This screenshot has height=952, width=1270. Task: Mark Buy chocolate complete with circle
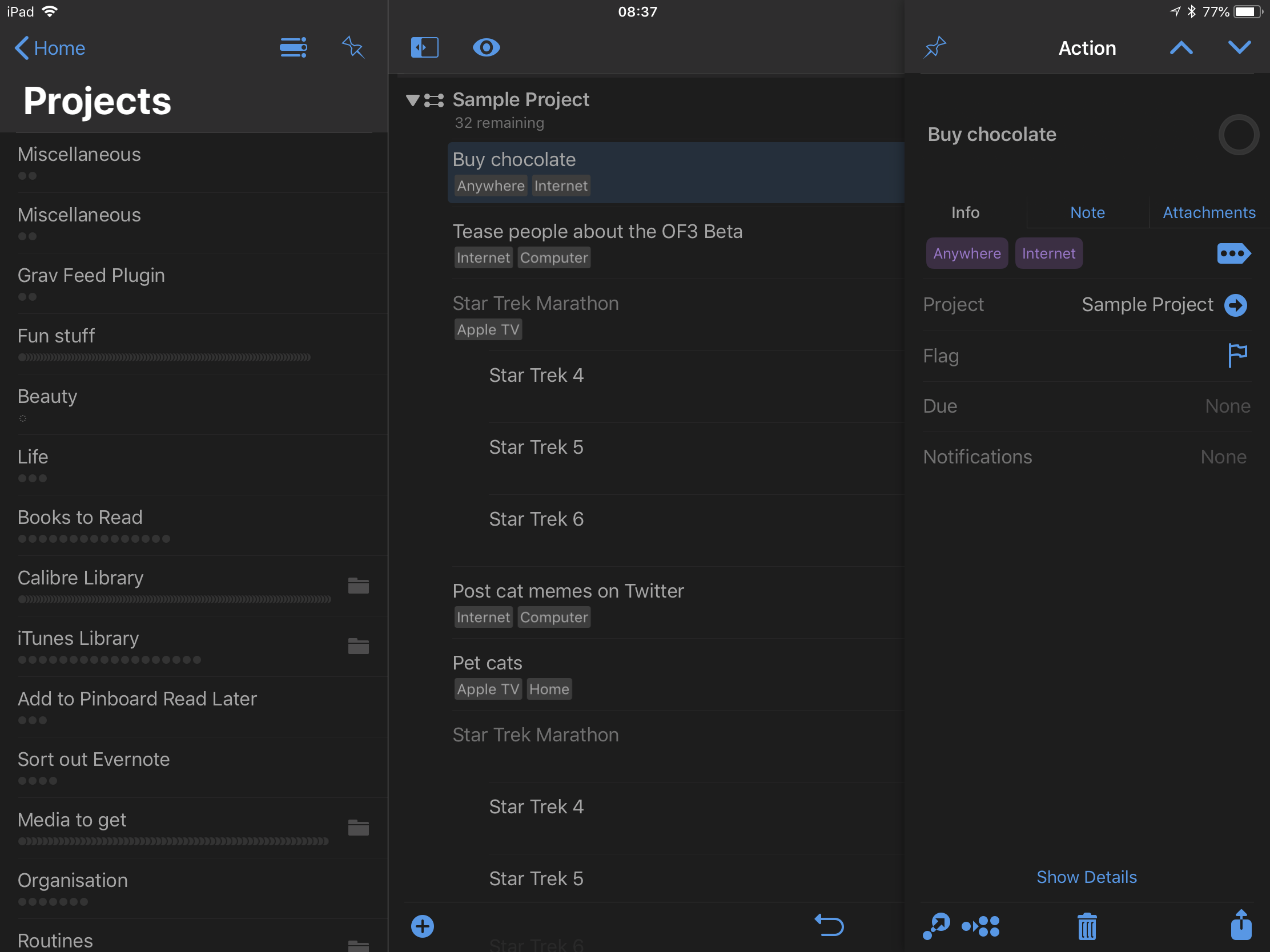1238,135
